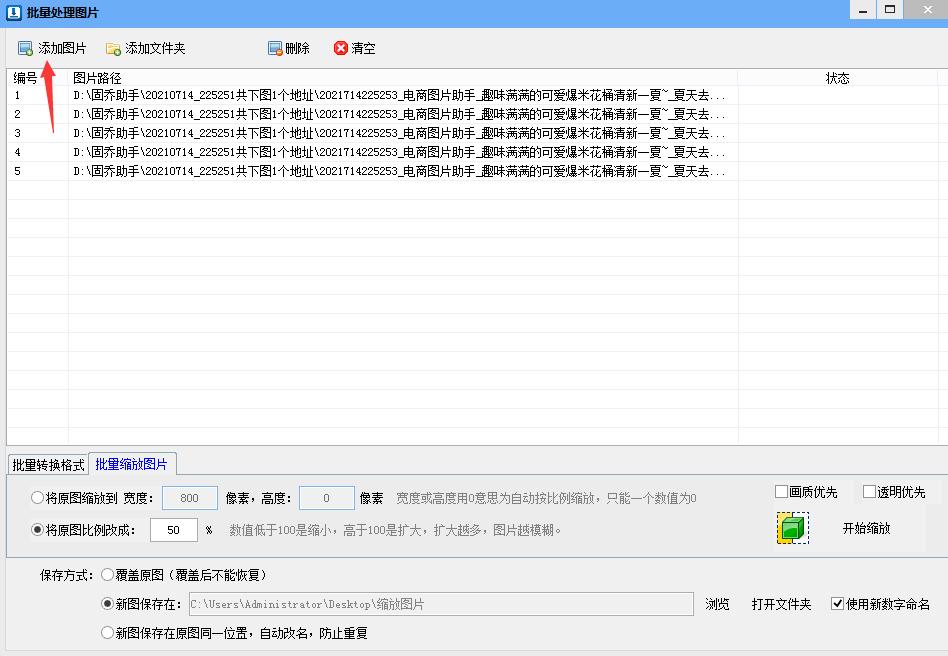Select the 新图保存在原图同一位置 radio option
948x656 pixels.
tap(107, 632)
